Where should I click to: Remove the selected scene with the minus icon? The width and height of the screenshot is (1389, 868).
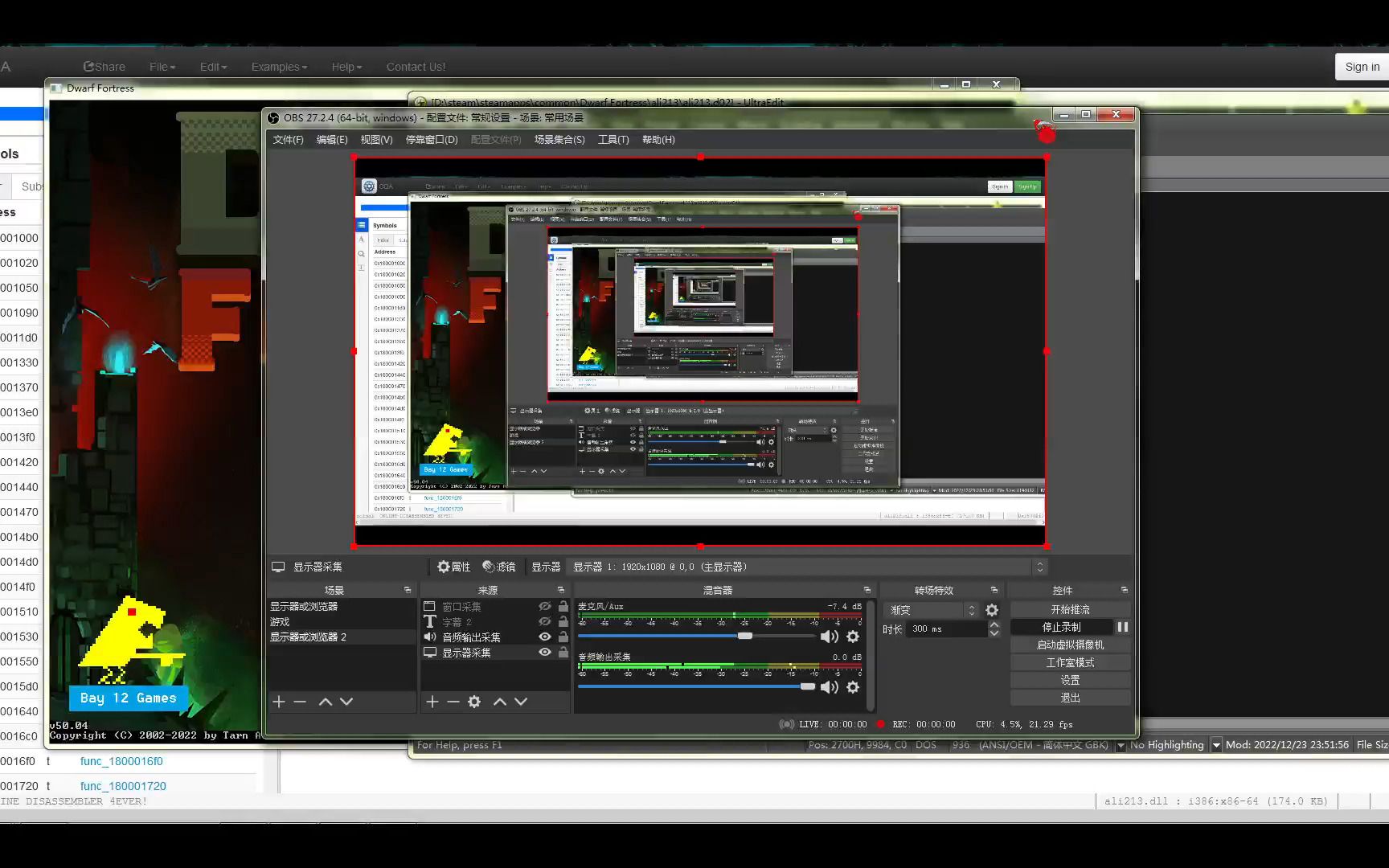coord(300,702)
